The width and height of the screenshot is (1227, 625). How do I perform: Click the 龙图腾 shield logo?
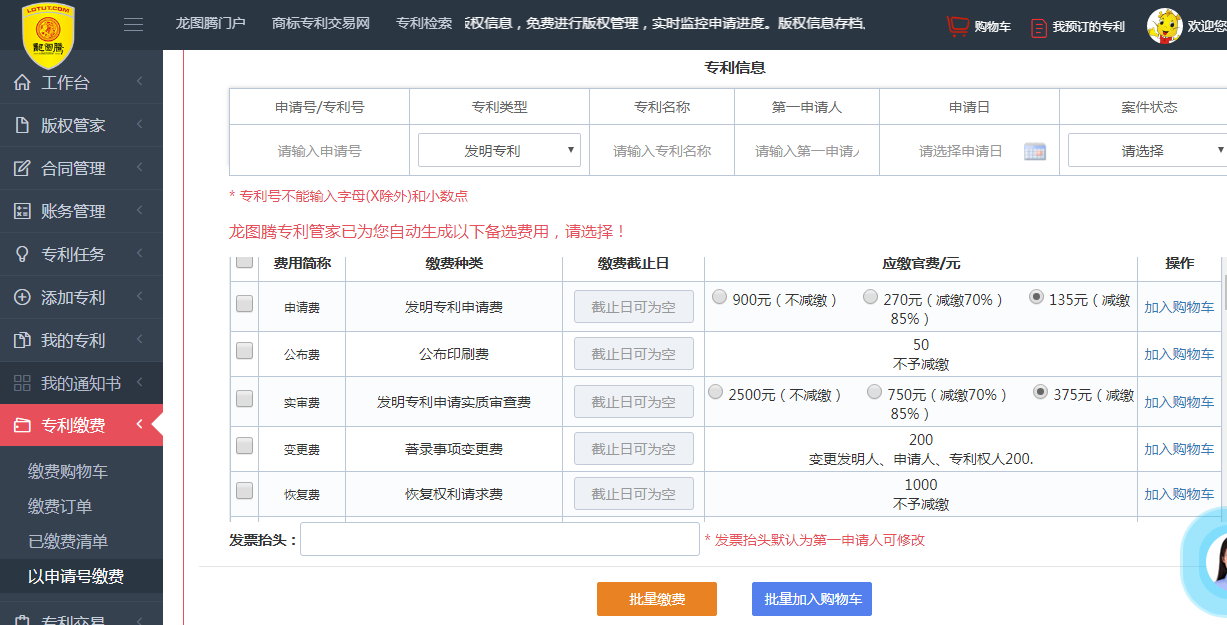coord(49,35)
